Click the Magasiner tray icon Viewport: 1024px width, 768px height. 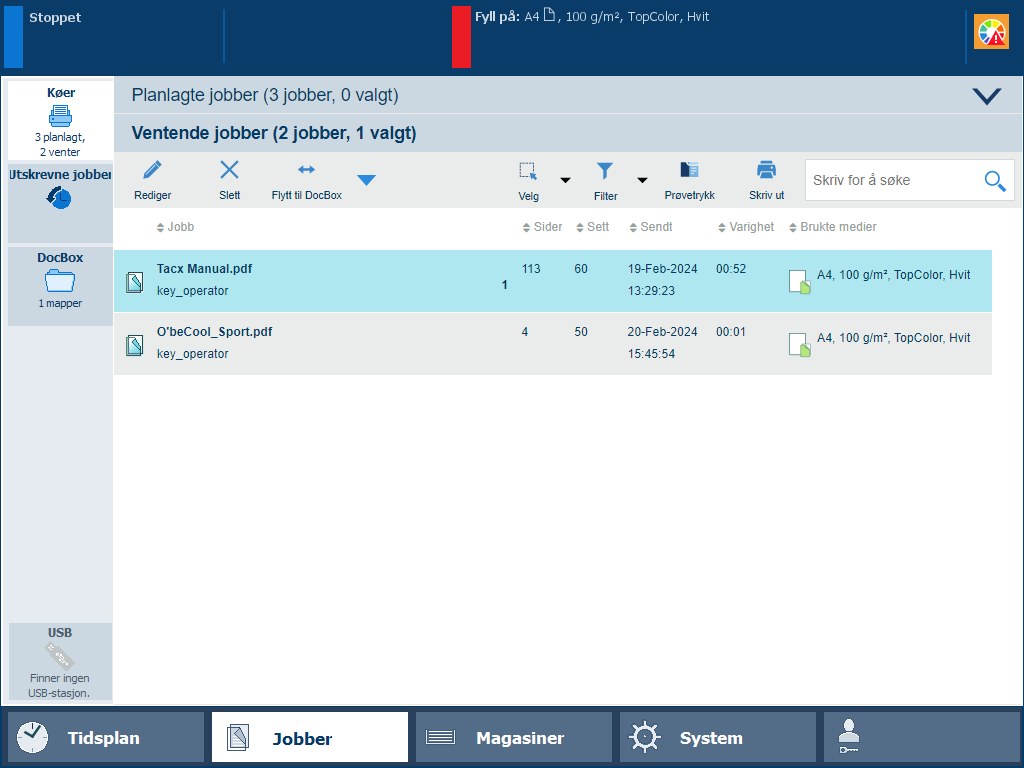(x=441, y=738)
